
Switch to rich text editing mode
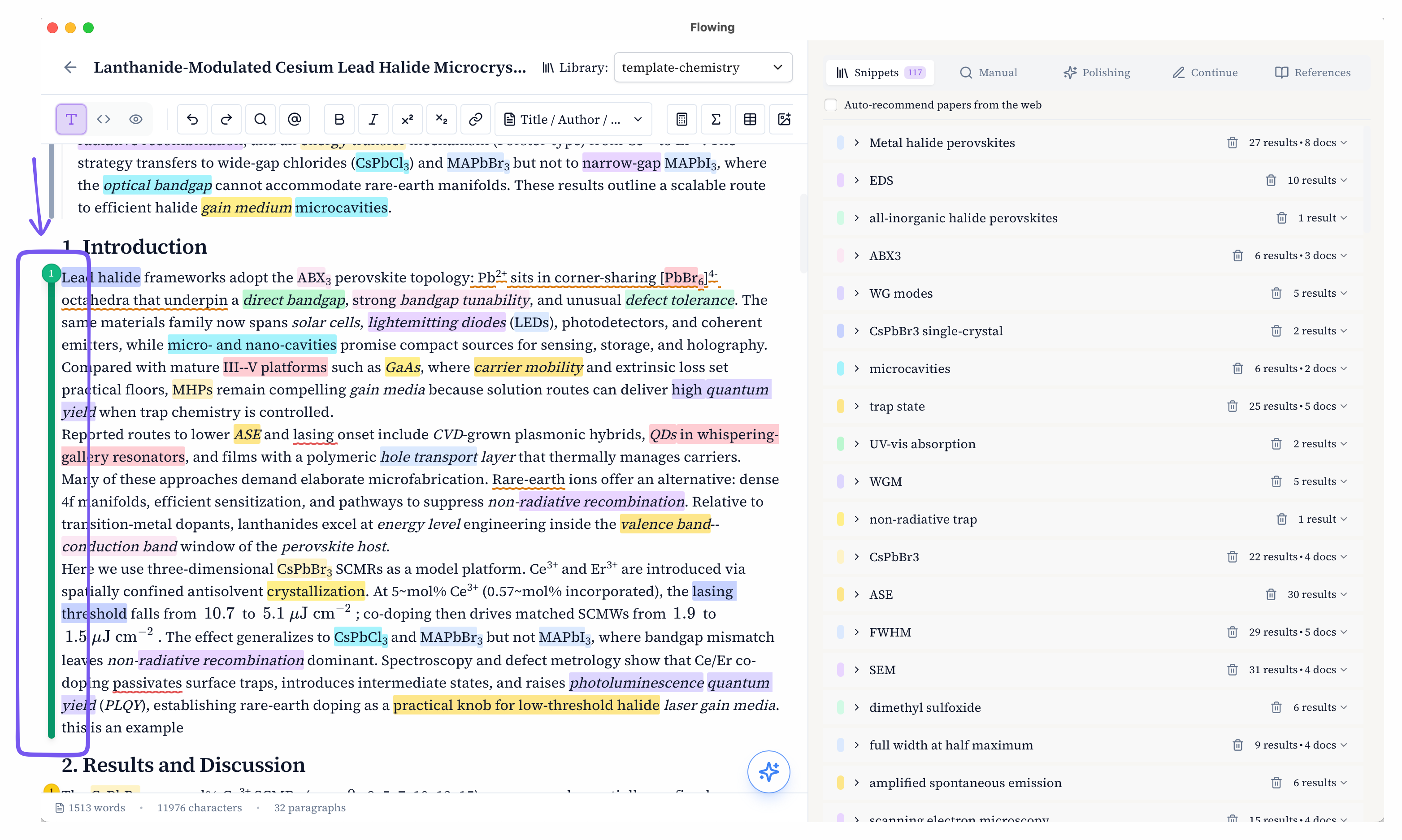[71, 119]
